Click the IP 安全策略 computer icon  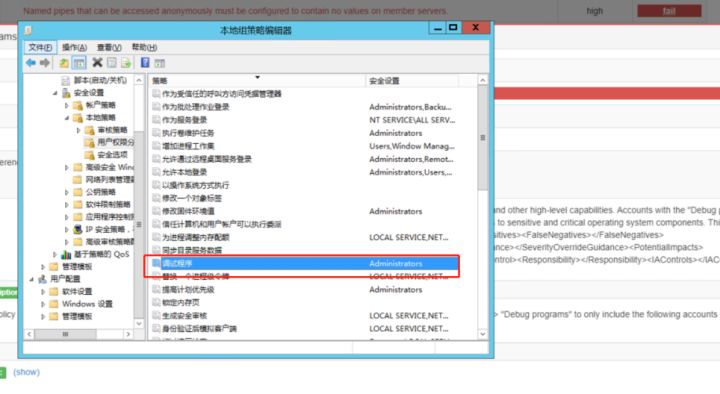coord(78,229)
